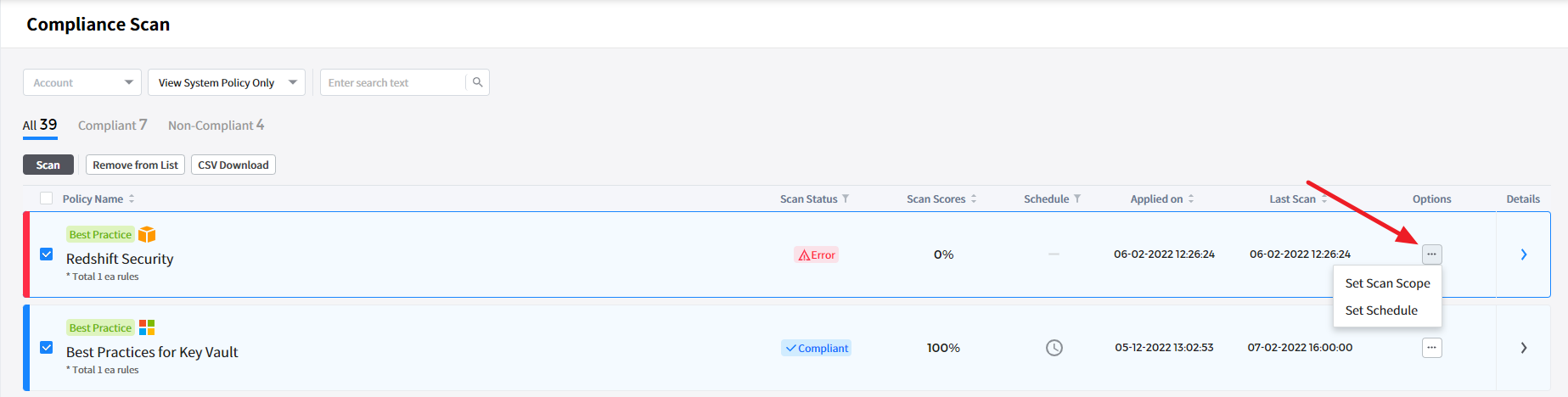
Task: Click the Scan Status filter icon
Action: point(846,198)
